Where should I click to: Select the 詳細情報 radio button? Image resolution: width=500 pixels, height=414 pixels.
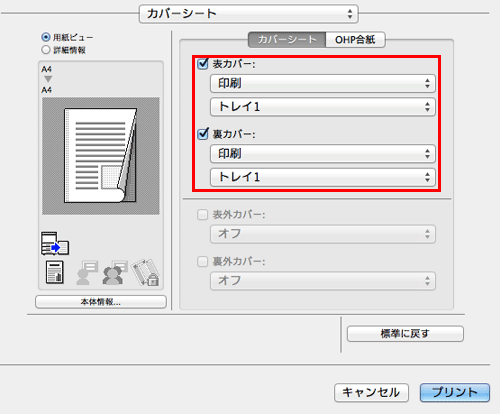click(x=46, y=50)
